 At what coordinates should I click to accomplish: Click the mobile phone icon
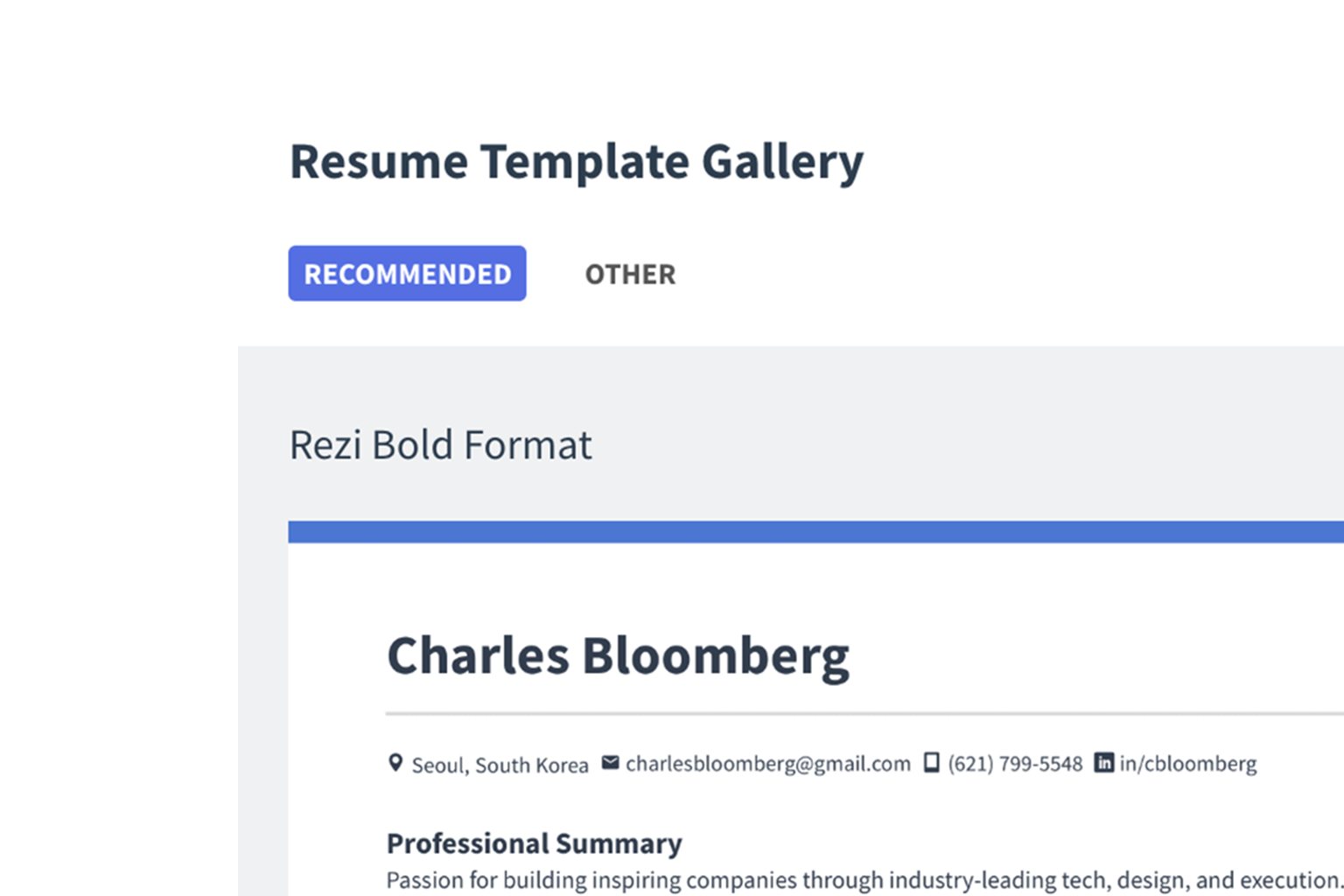coord(932,763)
